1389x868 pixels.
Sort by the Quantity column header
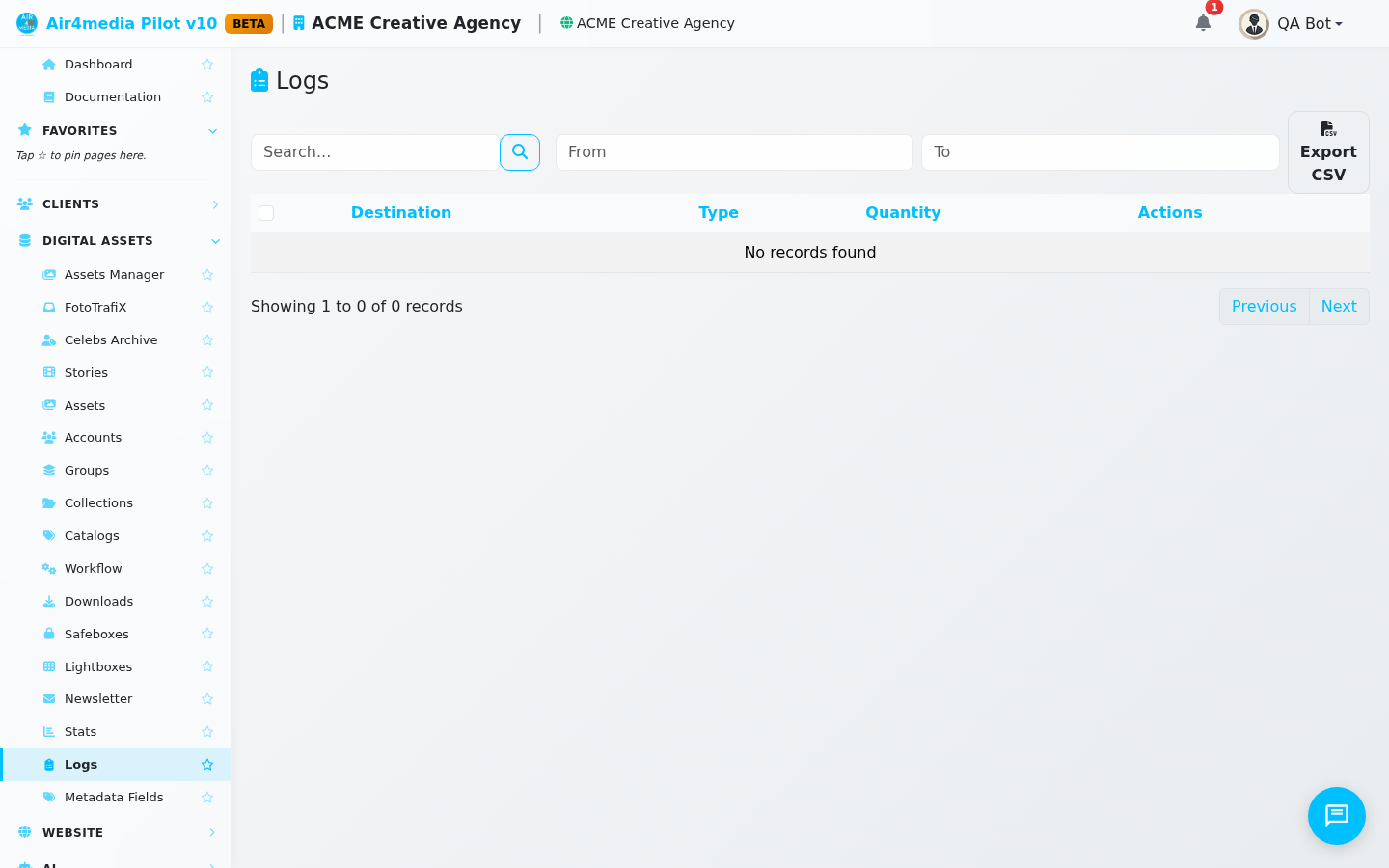[903, 213]
